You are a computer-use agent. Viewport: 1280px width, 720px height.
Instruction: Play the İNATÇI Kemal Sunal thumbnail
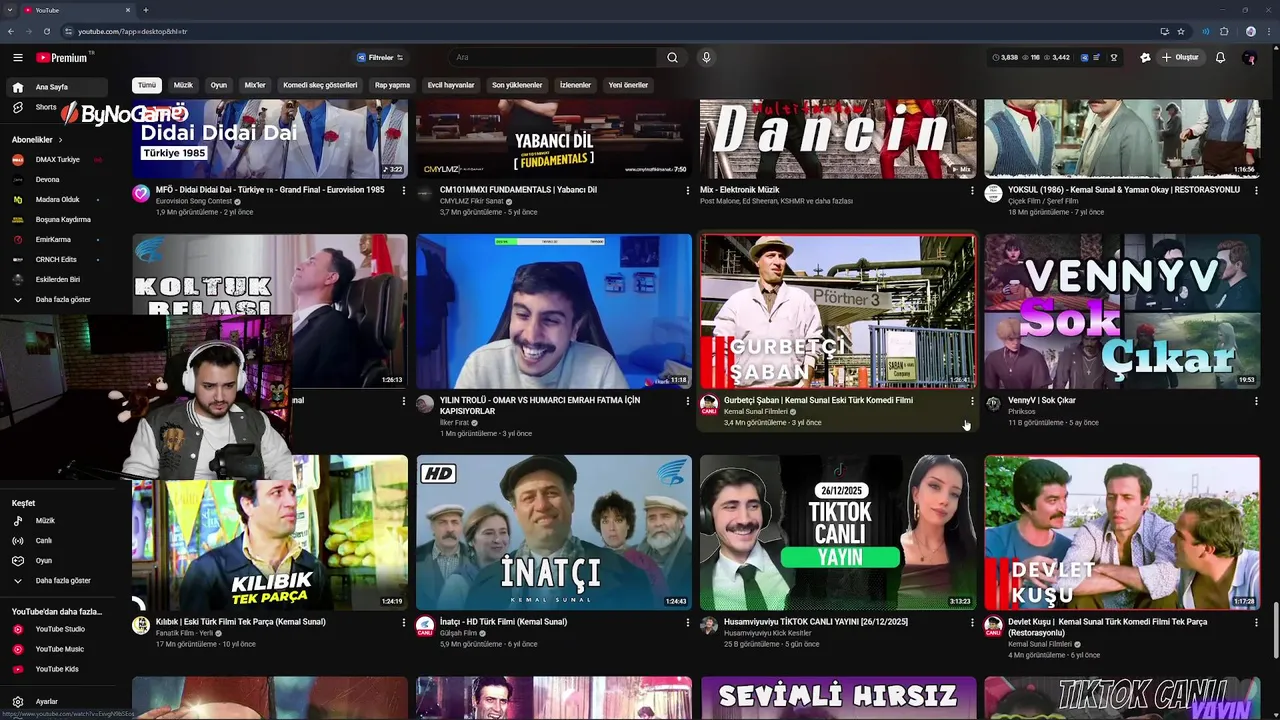coord(554,532)
